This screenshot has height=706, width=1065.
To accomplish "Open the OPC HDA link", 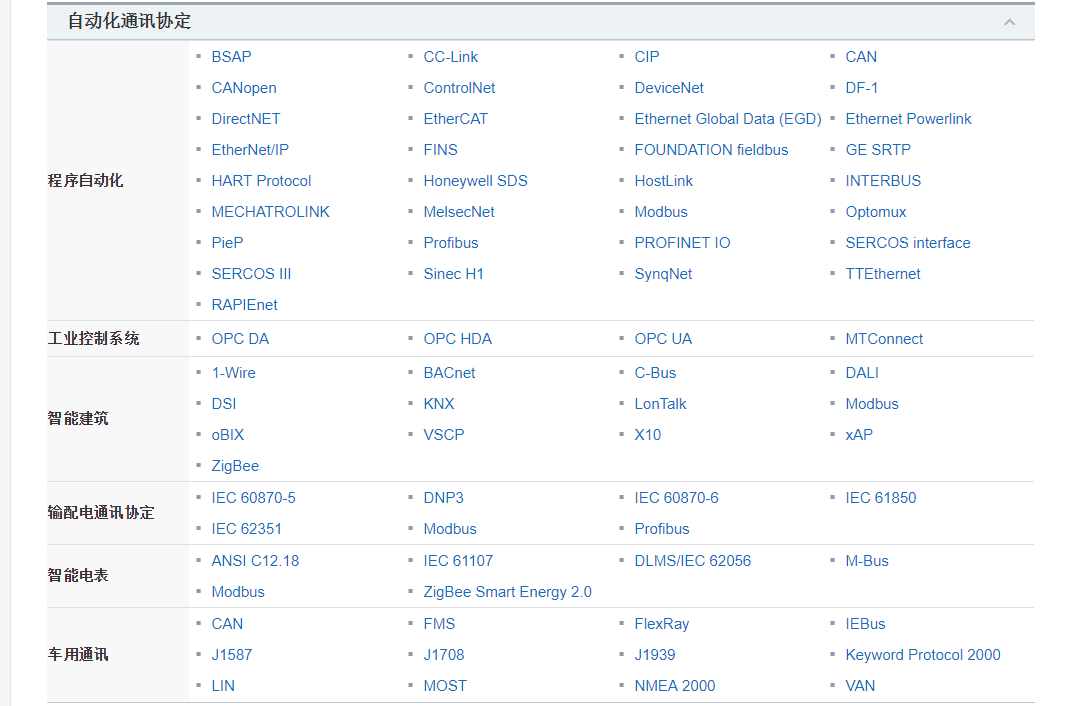I will (x=457, y=339).
